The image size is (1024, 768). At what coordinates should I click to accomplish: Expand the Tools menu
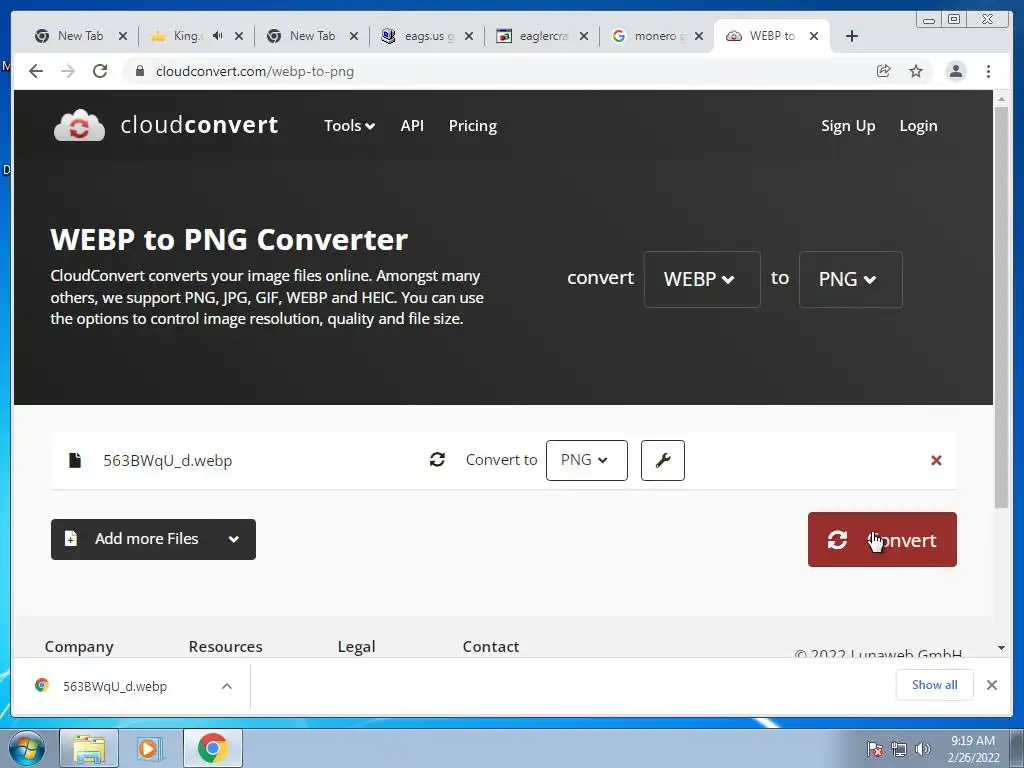(x=349, y=125)
